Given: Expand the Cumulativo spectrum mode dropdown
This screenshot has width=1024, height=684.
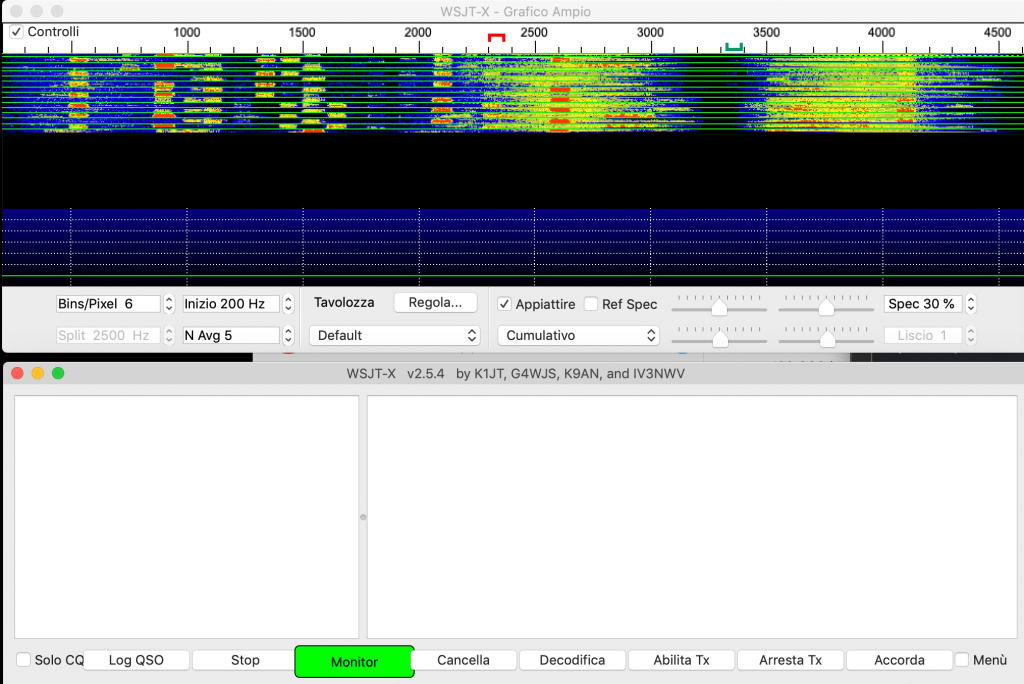Looking at the screenshot, I should point(579,336).
